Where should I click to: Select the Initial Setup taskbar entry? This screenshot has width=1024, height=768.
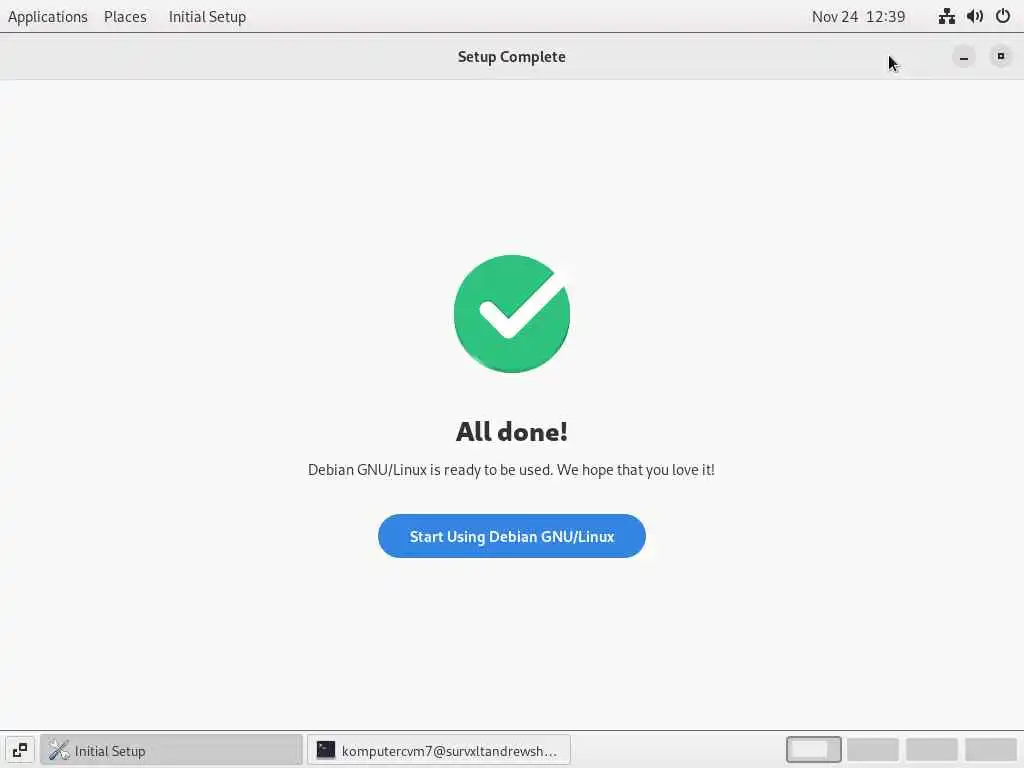point(172,750)
